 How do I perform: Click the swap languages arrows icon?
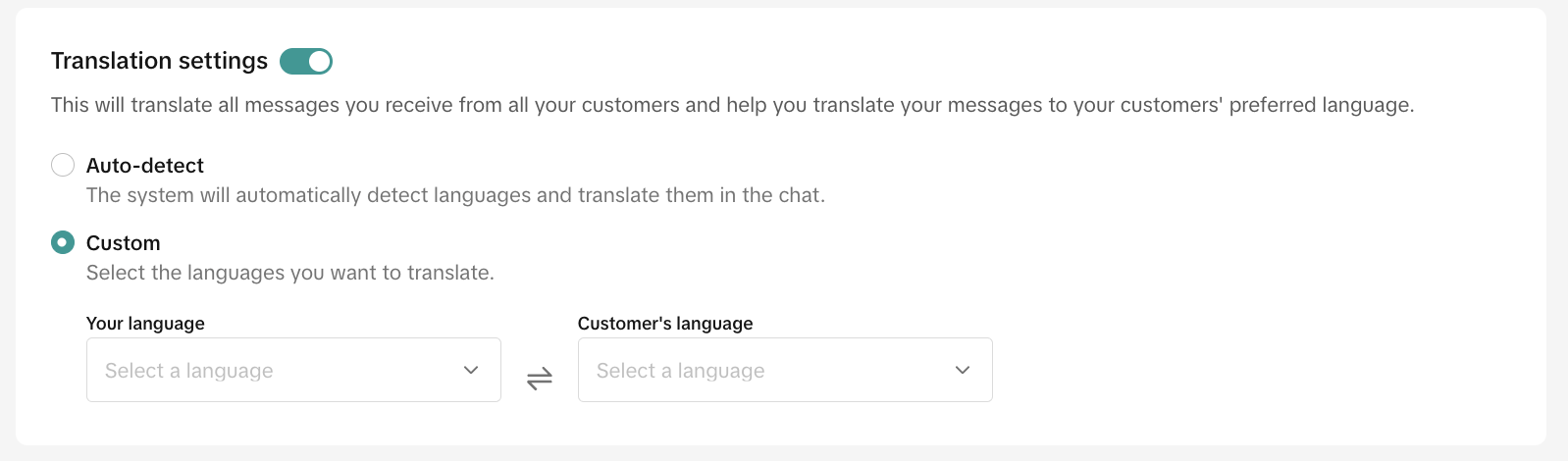point(540,378)
